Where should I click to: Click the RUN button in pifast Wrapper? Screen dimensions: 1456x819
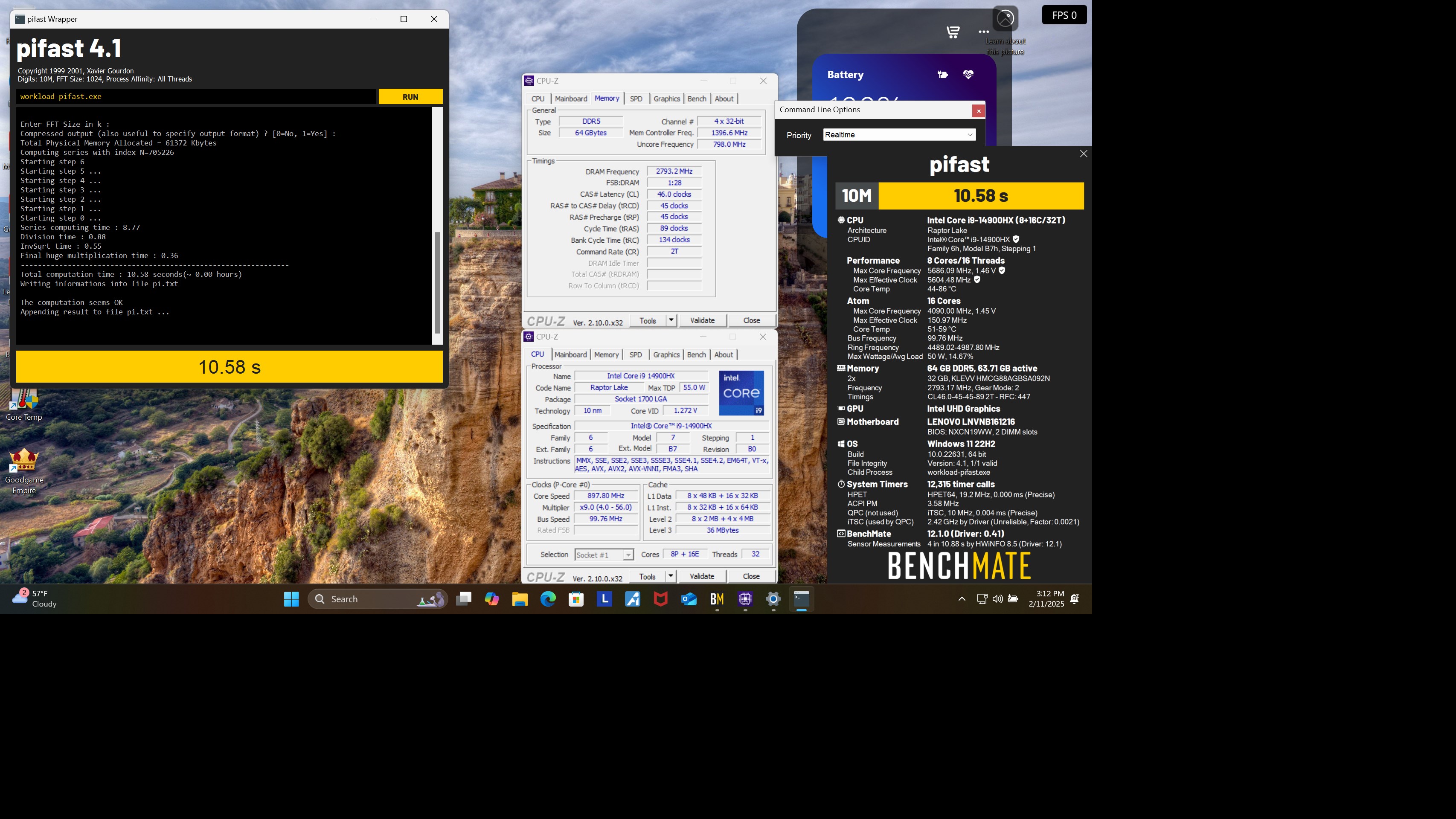click(410, 97)
